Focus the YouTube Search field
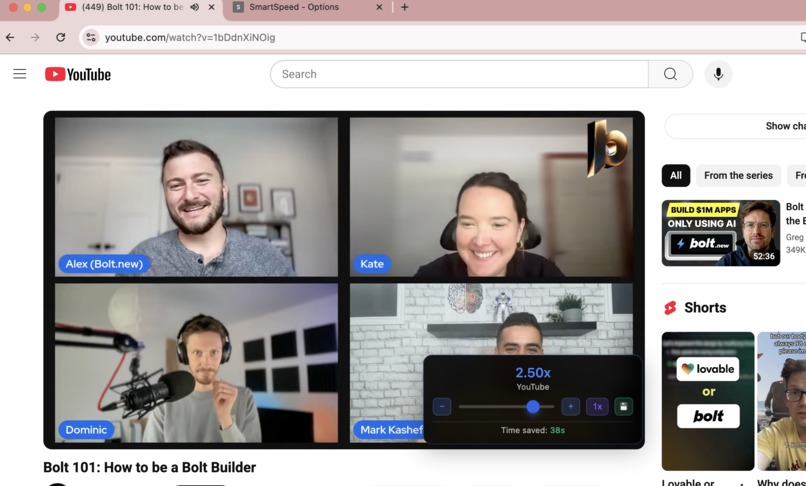Image resolution: width=806 pixels, height=486 pixels. 460,74
